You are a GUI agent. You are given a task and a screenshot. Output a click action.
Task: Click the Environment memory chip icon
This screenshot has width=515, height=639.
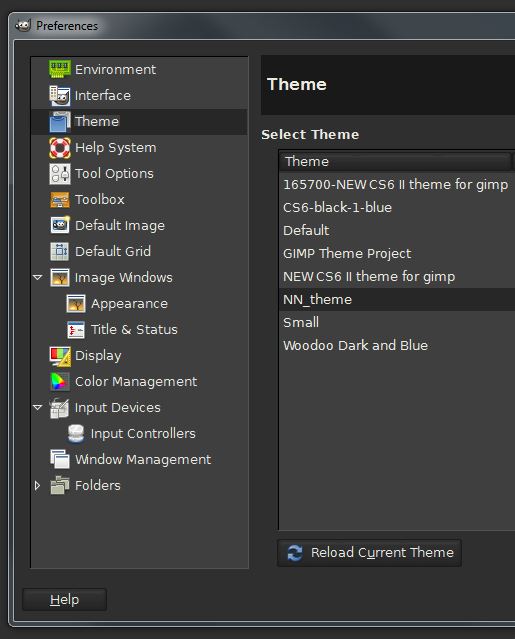(59, 69)
